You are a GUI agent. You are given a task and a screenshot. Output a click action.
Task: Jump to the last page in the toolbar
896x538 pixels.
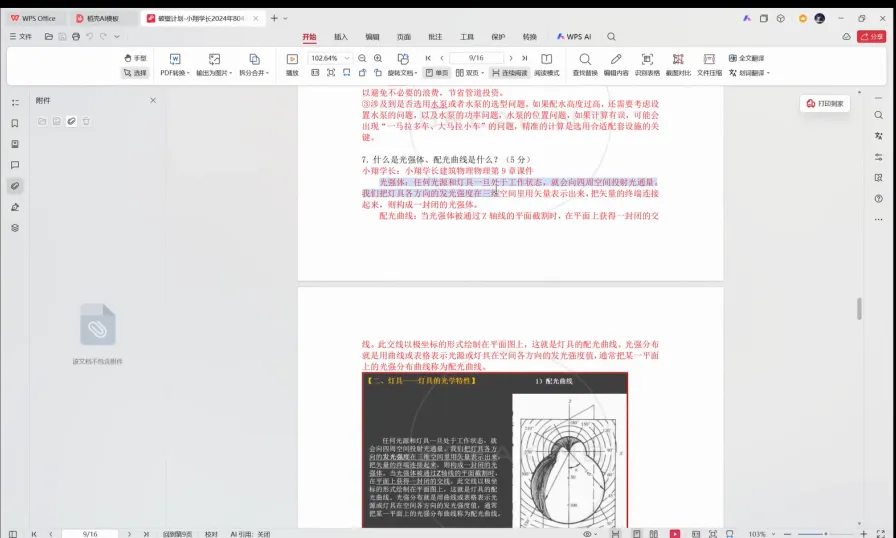pos(525,58)
